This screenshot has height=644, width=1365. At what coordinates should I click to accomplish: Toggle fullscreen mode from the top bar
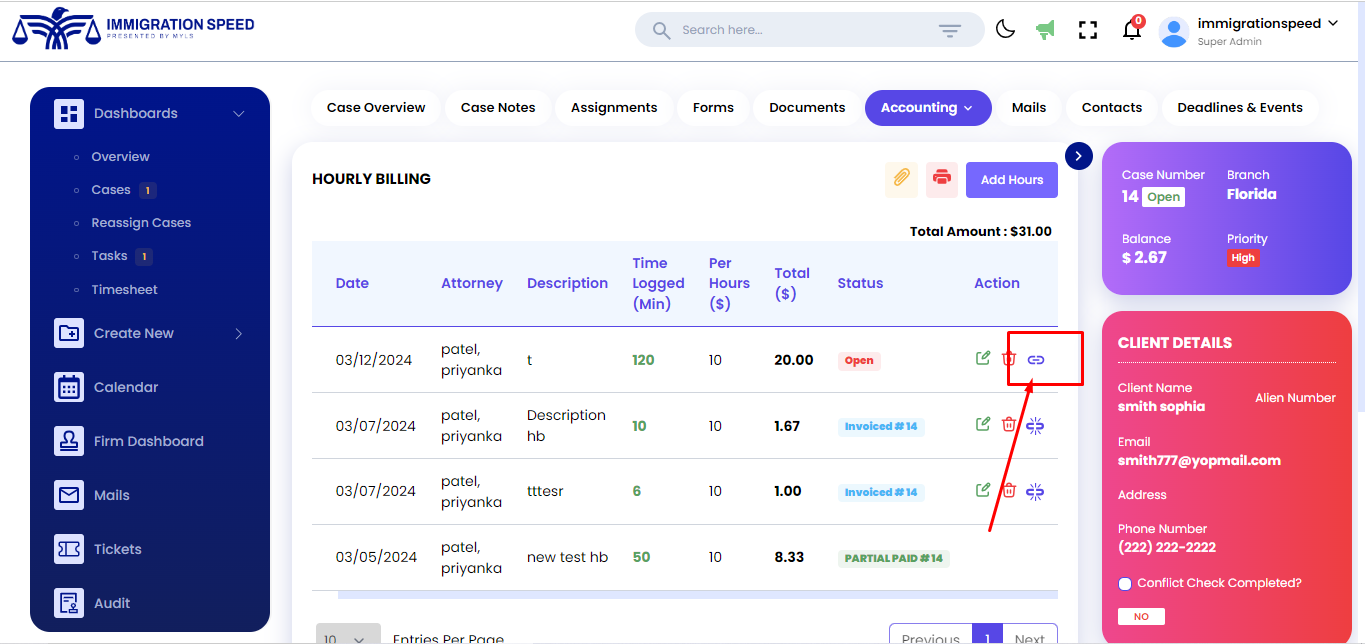(1087, 29)
